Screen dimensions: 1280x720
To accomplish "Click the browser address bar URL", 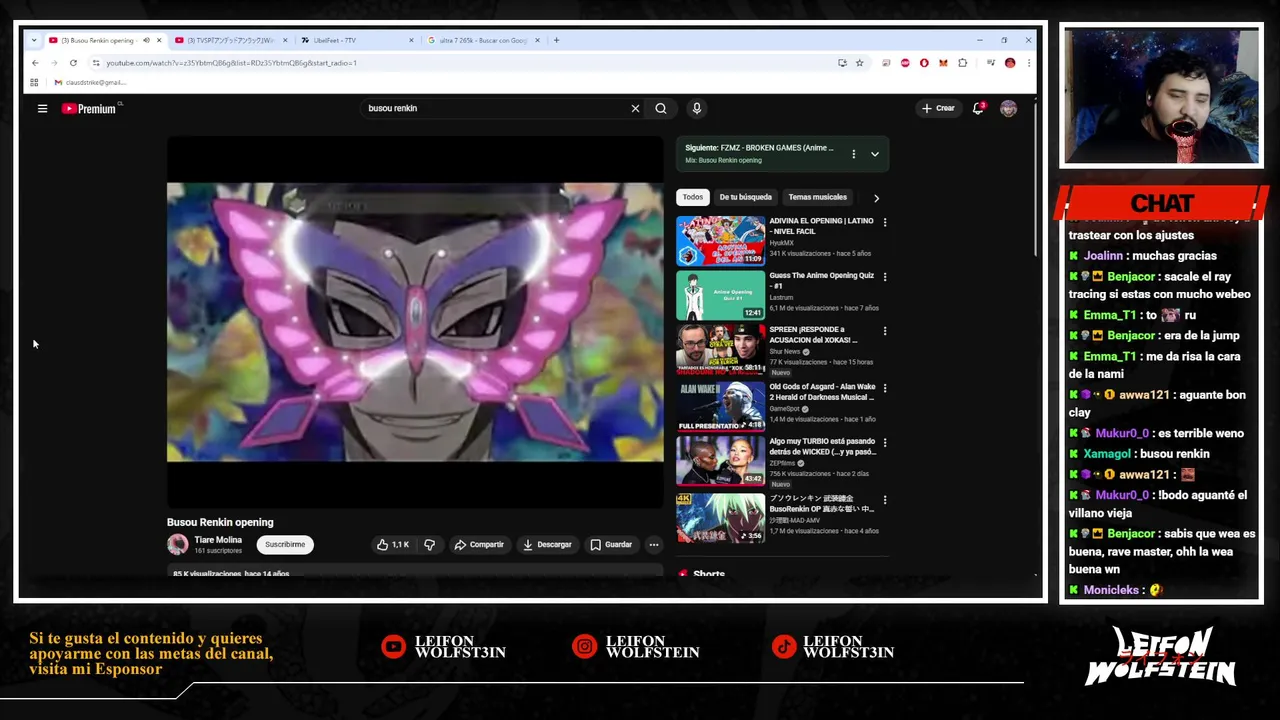I will (x=232, y=63).
